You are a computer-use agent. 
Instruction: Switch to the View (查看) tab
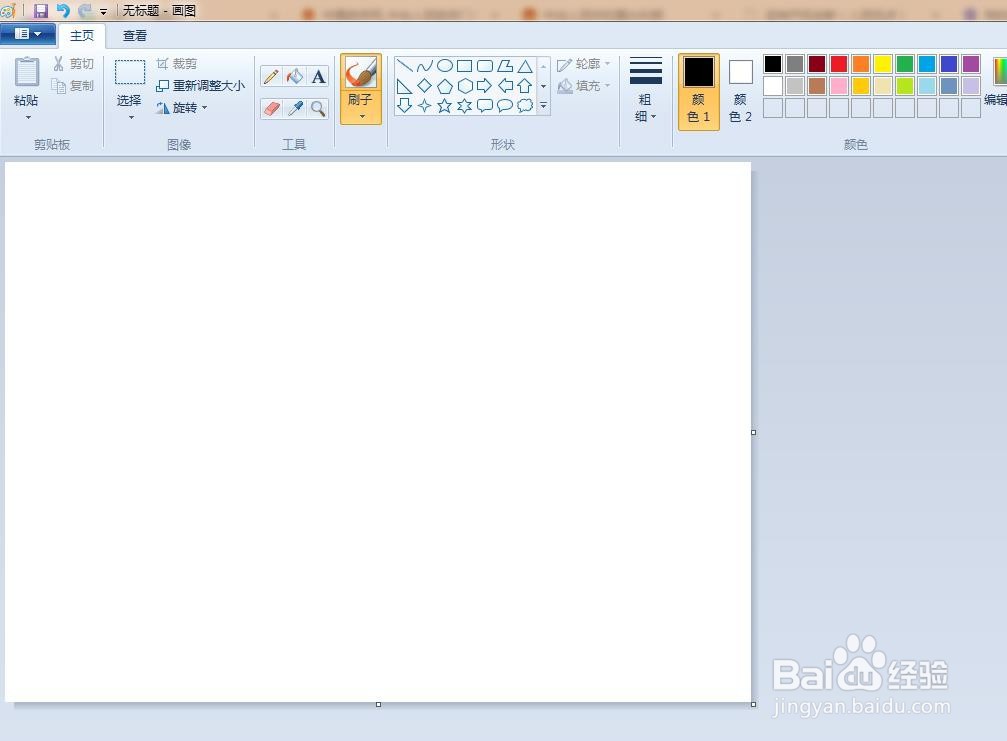pos(135,36)
